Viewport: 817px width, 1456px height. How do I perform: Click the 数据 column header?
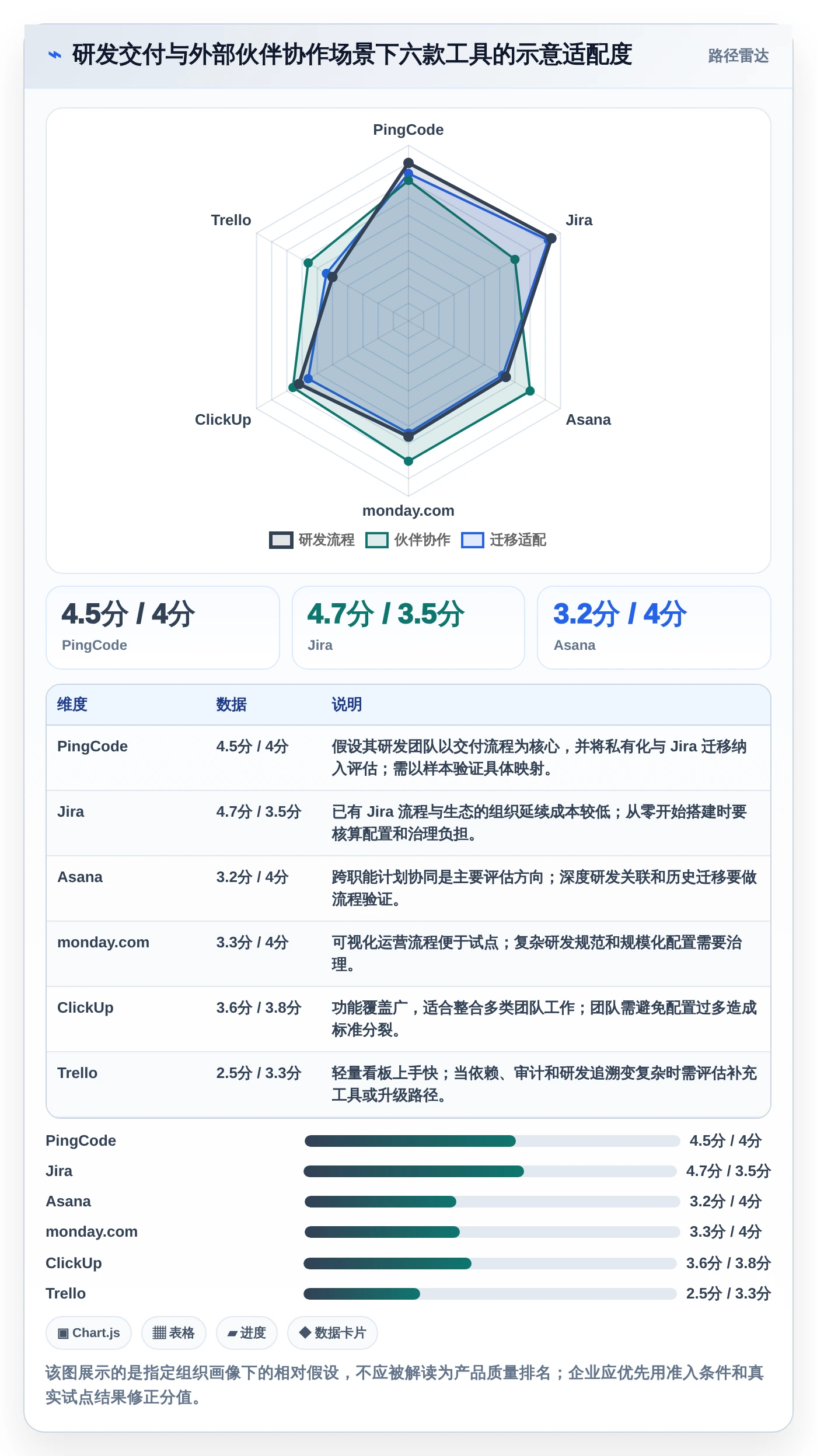[231, 704]
